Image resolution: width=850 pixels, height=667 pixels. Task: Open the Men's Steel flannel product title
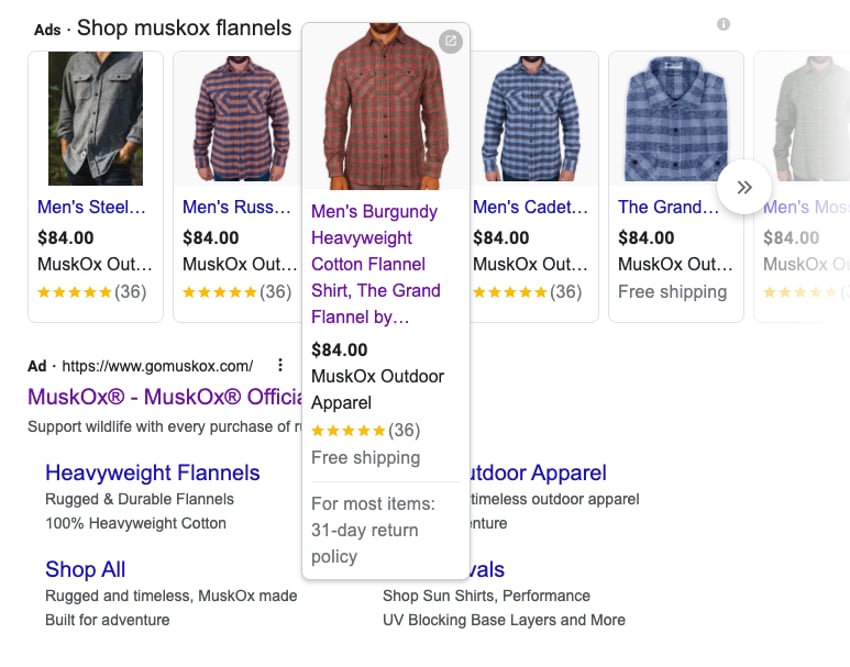click(x=91, y=207)
